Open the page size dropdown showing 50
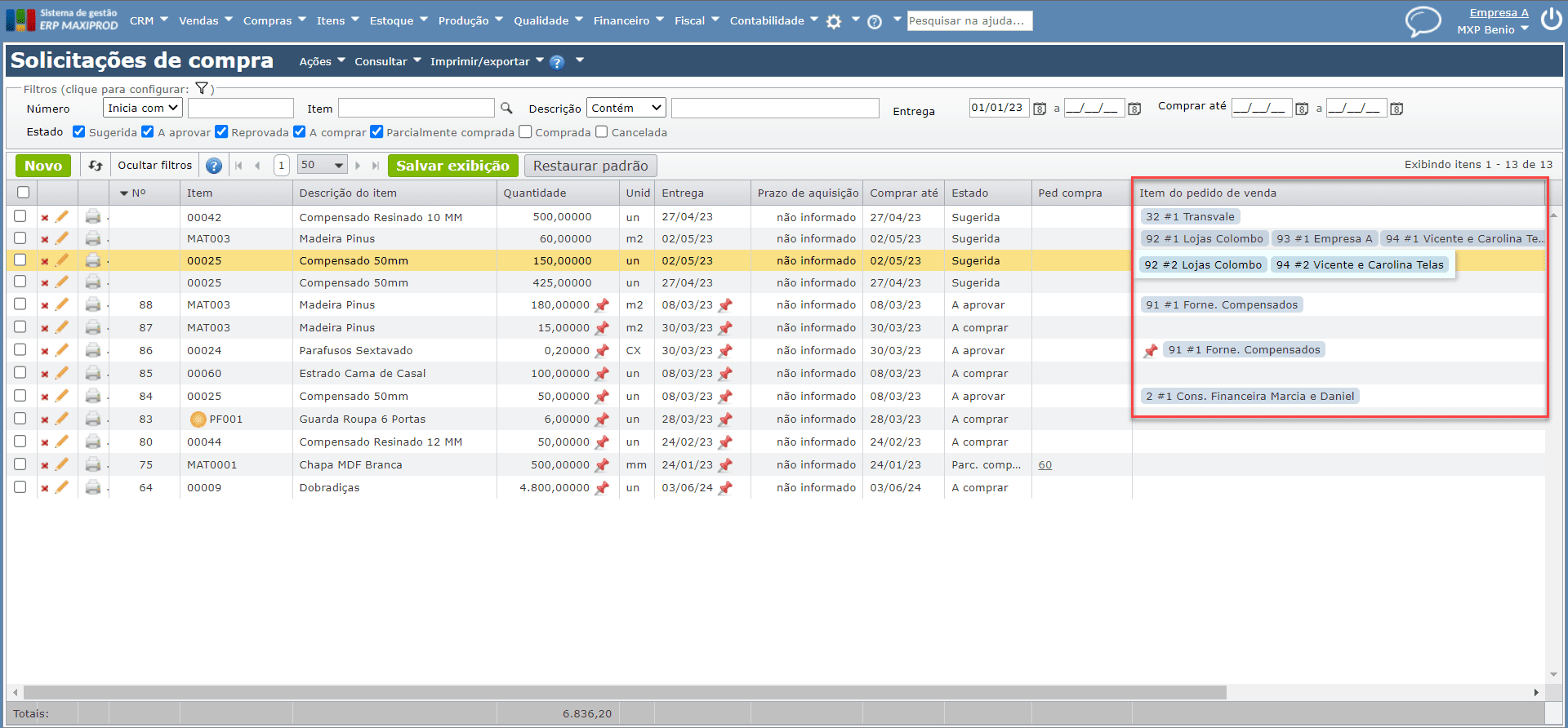 point(322,166)
